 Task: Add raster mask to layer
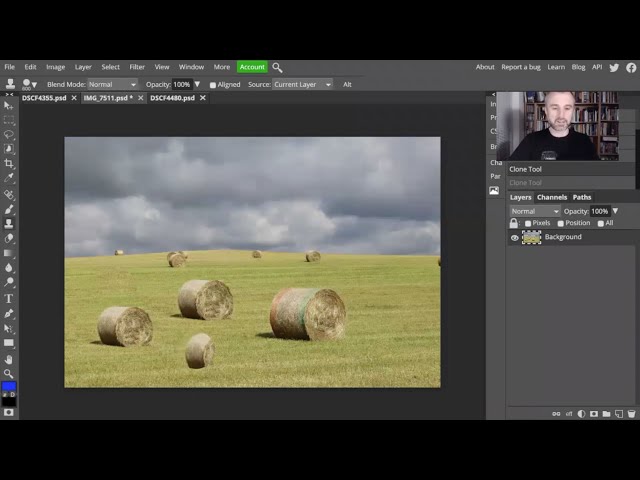coord(594,414)
